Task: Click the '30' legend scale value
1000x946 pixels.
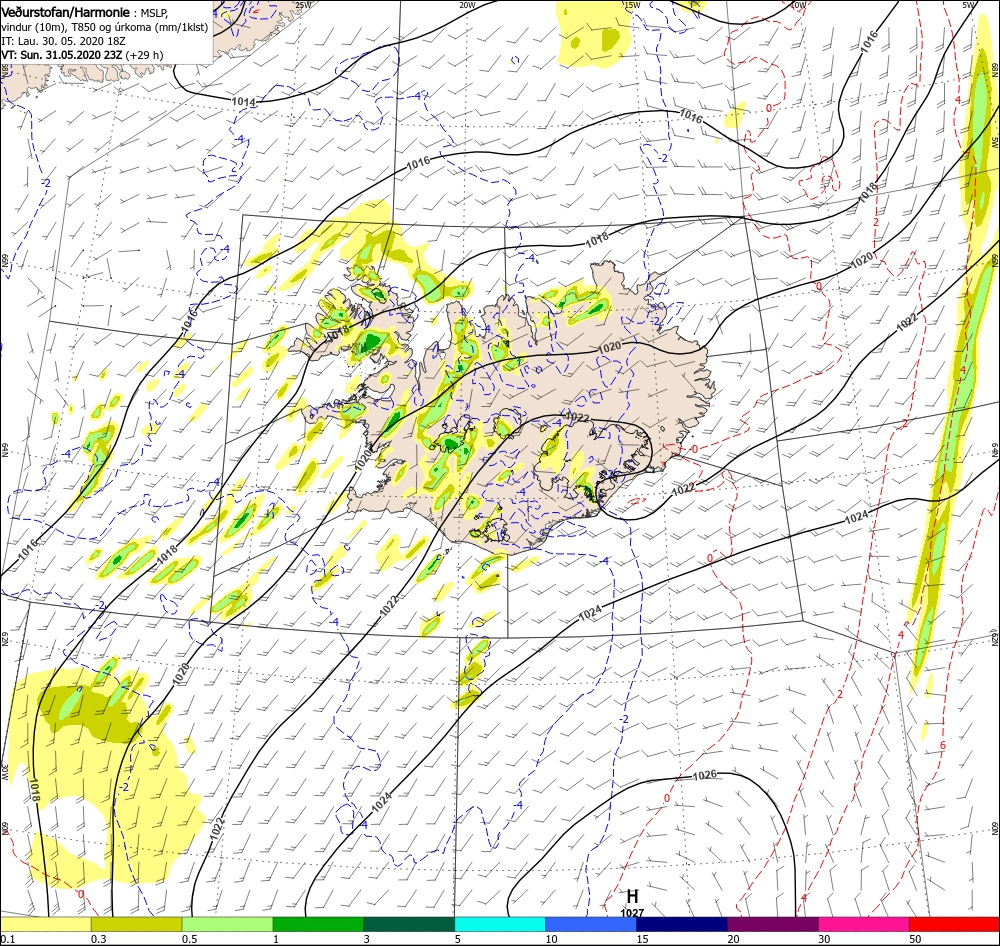Action: (x=825, y=939)
